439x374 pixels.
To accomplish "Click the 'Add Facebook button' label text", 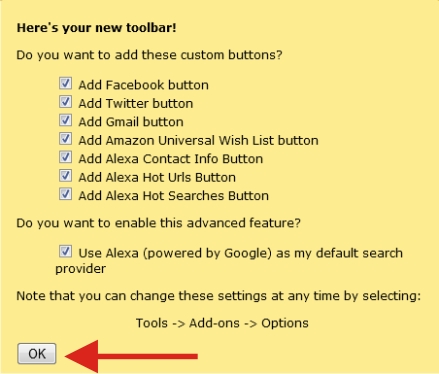I will pos(144,85).
